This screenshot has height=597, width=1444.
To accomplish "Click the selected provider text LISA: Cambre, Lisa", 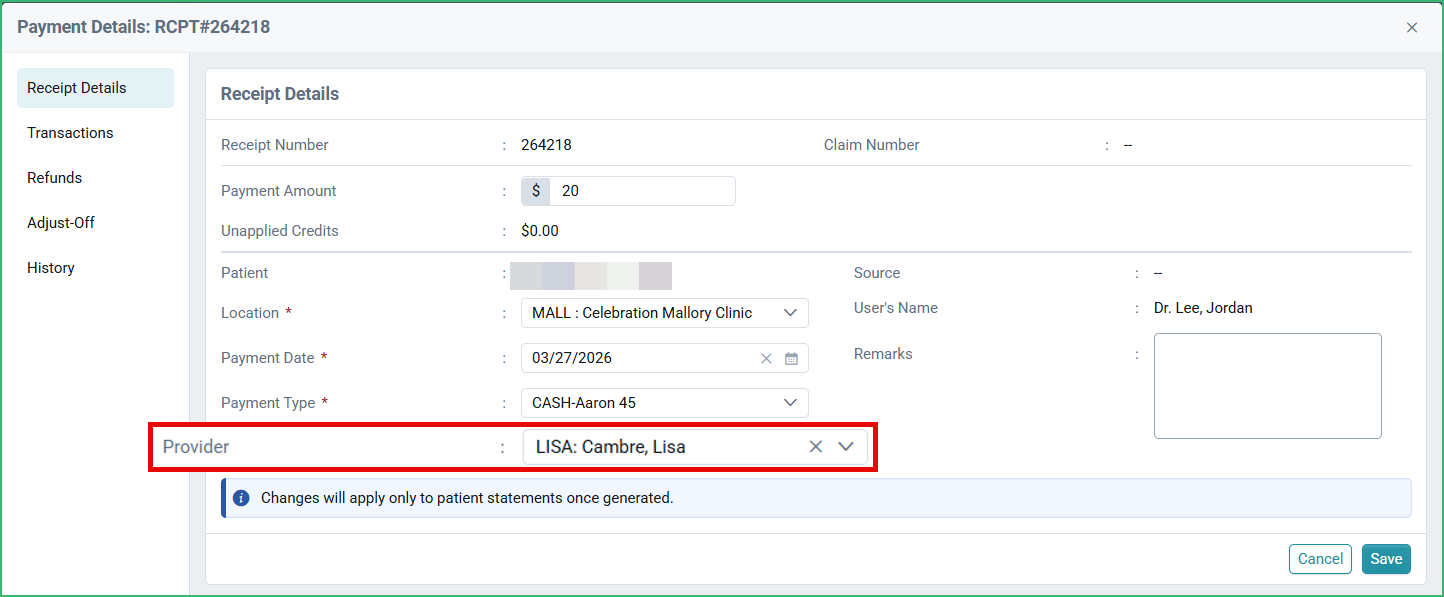I will pyautogui.click(x=611, y=447).
